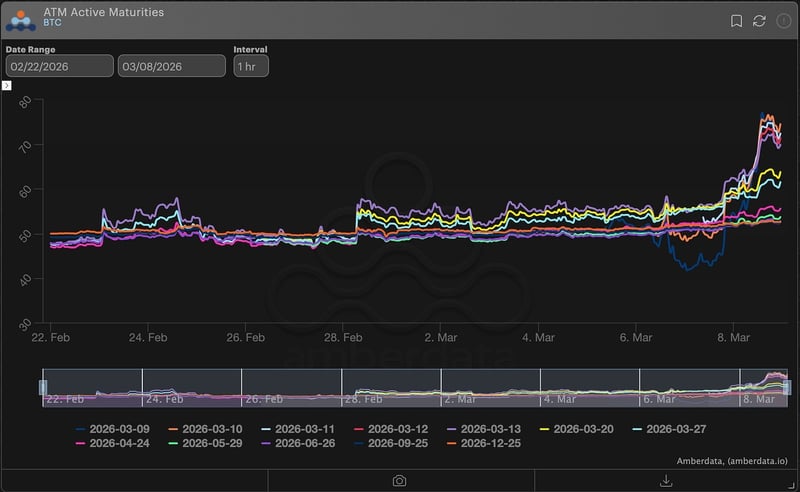Click the bookmark icon in header
800x492 pixels.
click(x=736, y=21)
